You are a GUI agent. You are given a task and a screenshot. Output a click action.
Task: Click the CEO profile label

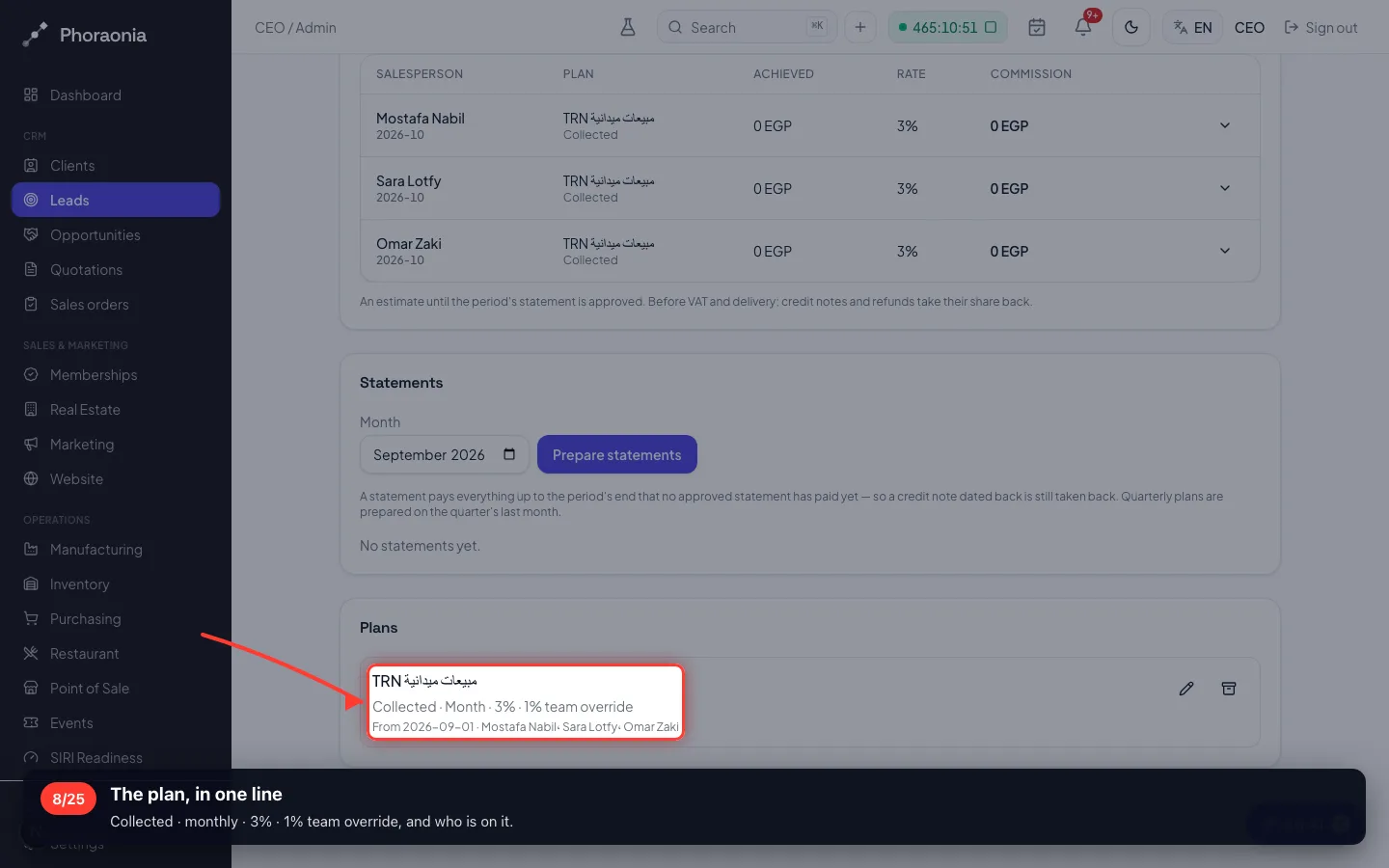click(x=1249, y=27)
